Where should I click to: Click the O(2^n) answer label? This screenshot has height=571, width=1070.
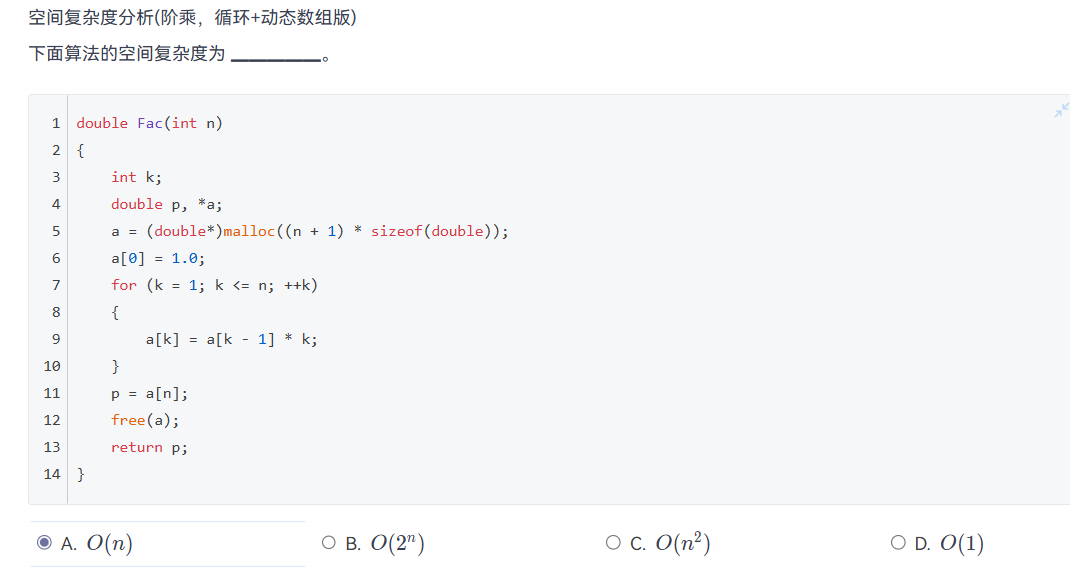click(x=397, y=543)
